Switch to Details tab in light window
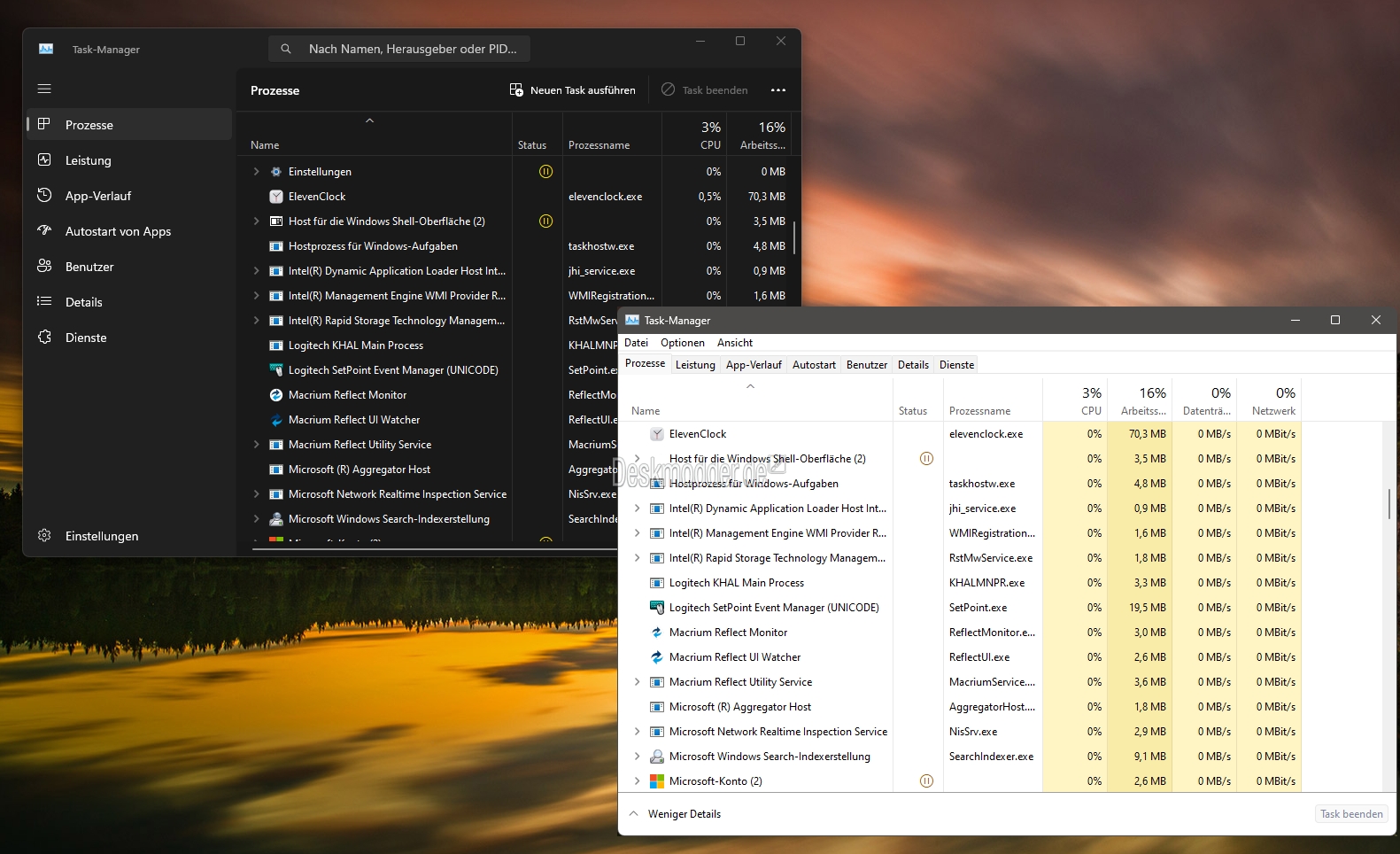The width and height of the screenshot is (1400, 854). click(913, 365)
